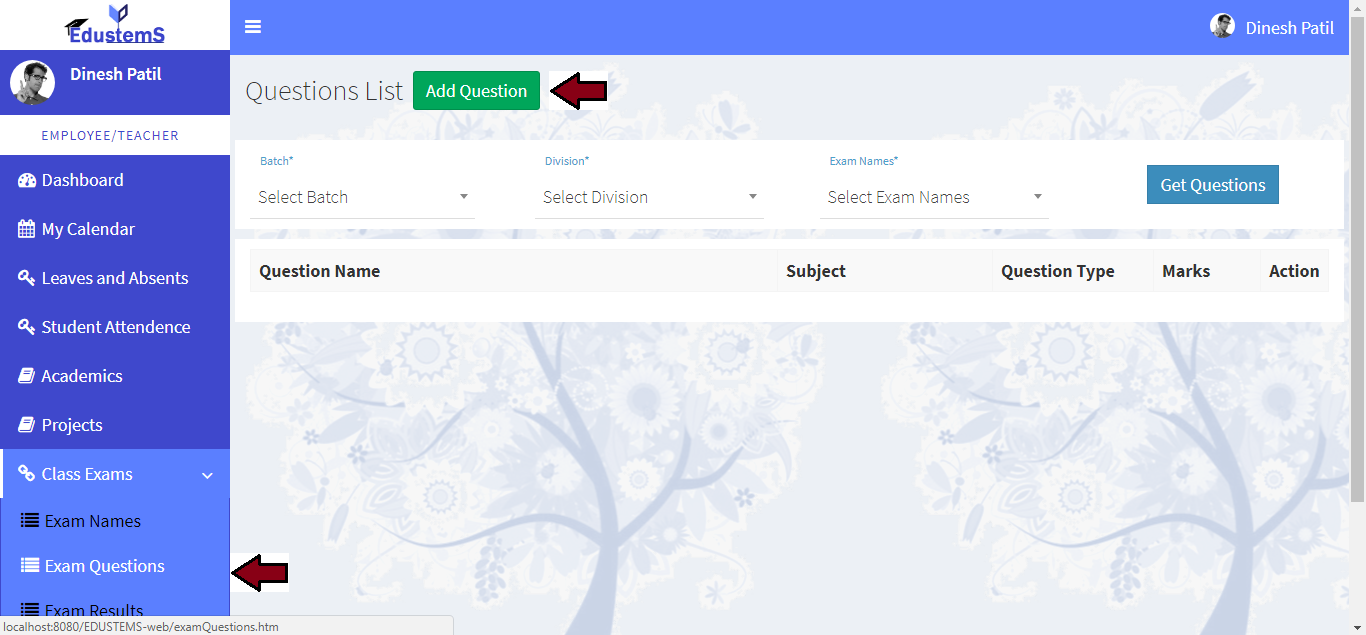Click the Leaves and Absents key icon

[27, 278]
